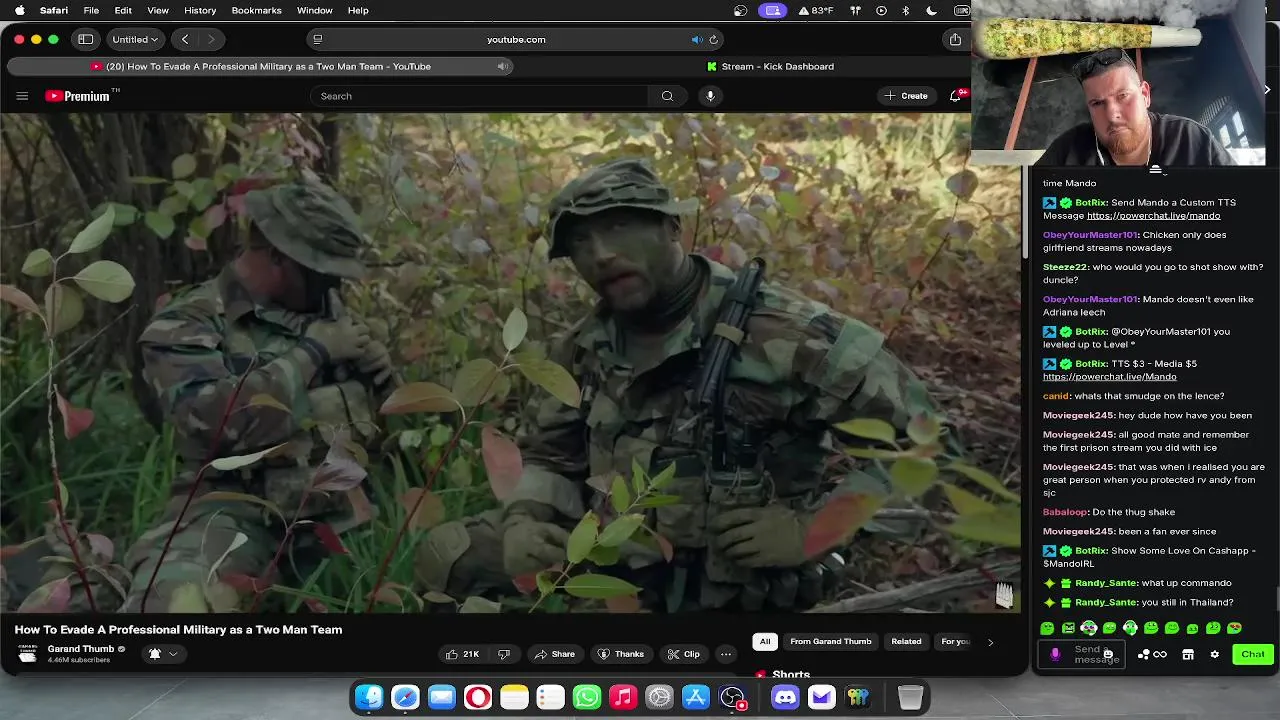Click the Chat send button in Kick chat
Viewport: 1280px width, 720px height.
tap(1253, 654)
